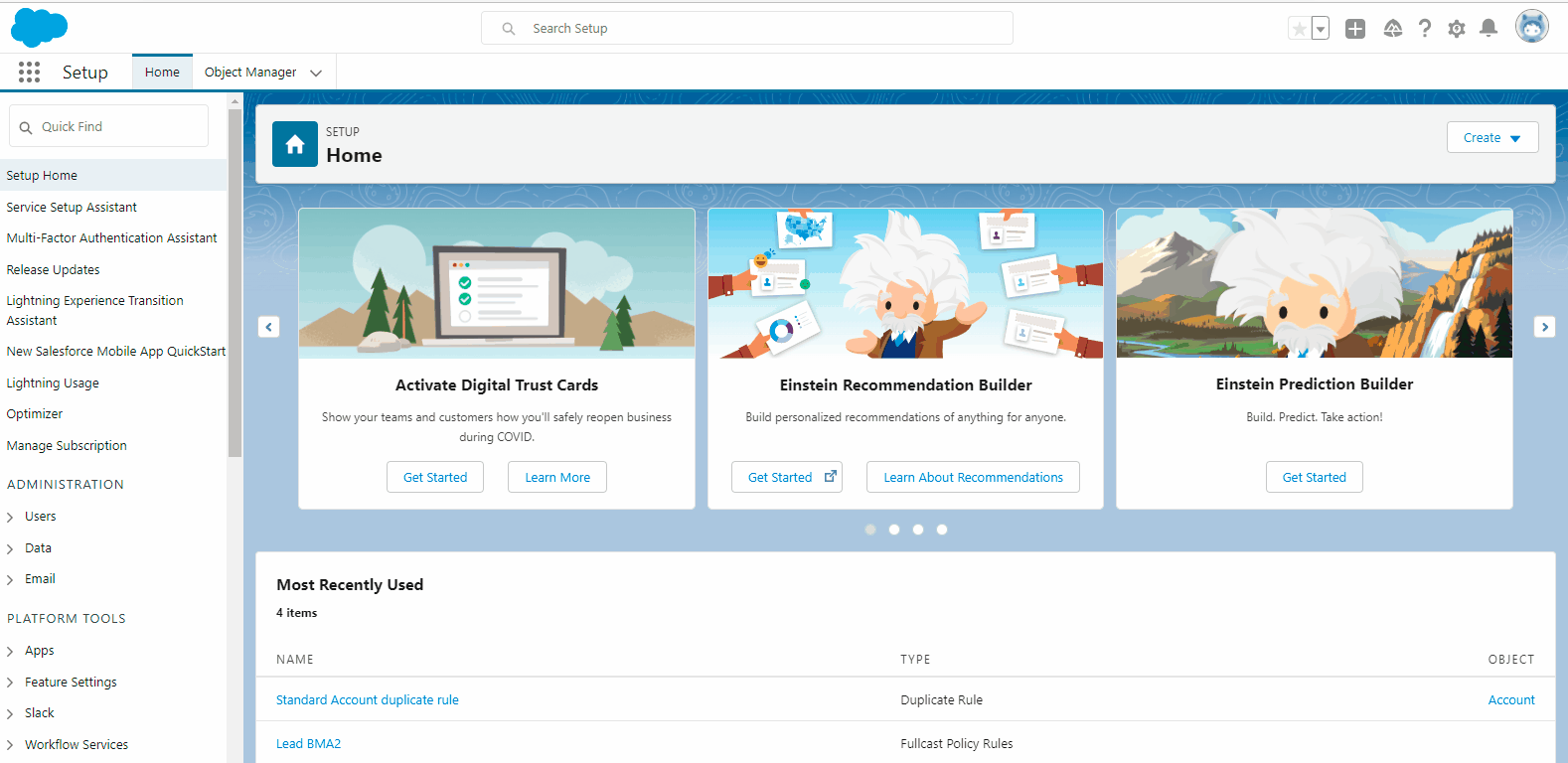Click the Salesforce cloud logo
This screenshot has height=763, width=1568.
point(39,27)
